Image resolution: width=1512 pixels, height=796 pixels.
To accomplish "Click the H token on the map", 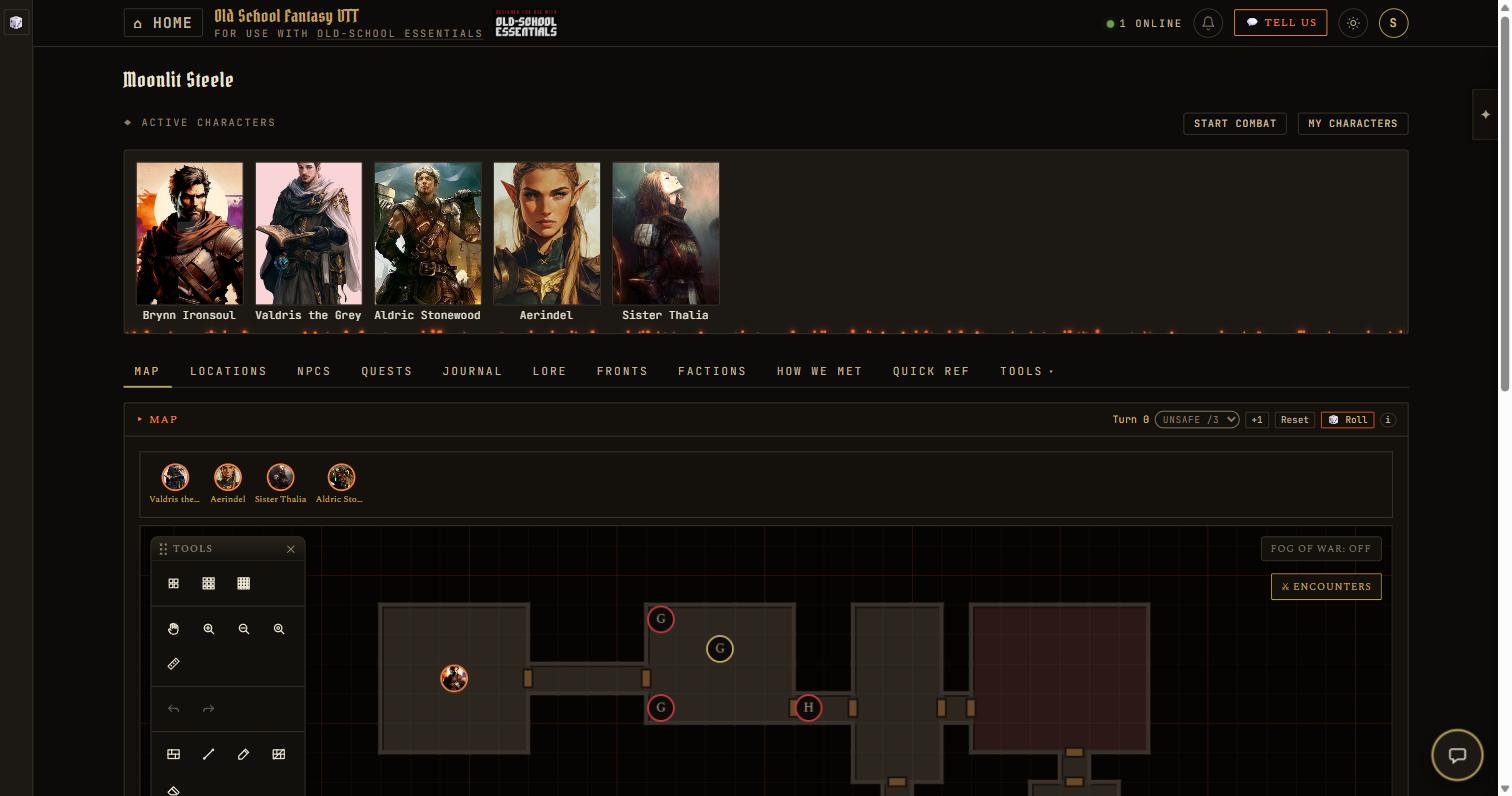I will click(x=808, y=709).
